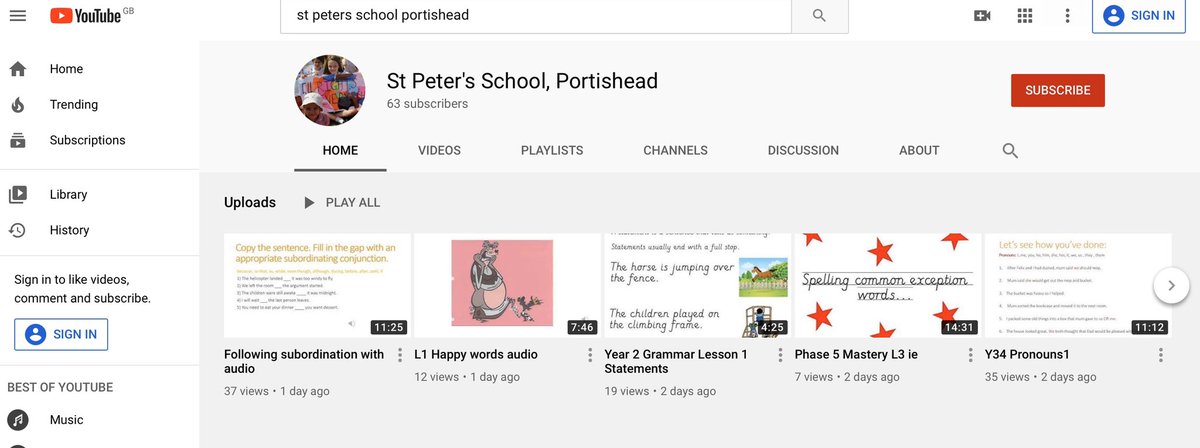The width and height of the screenshot is (1200, 448).
Task: Click the 35 views • 2 days ago text
Action: point(1041,377)
